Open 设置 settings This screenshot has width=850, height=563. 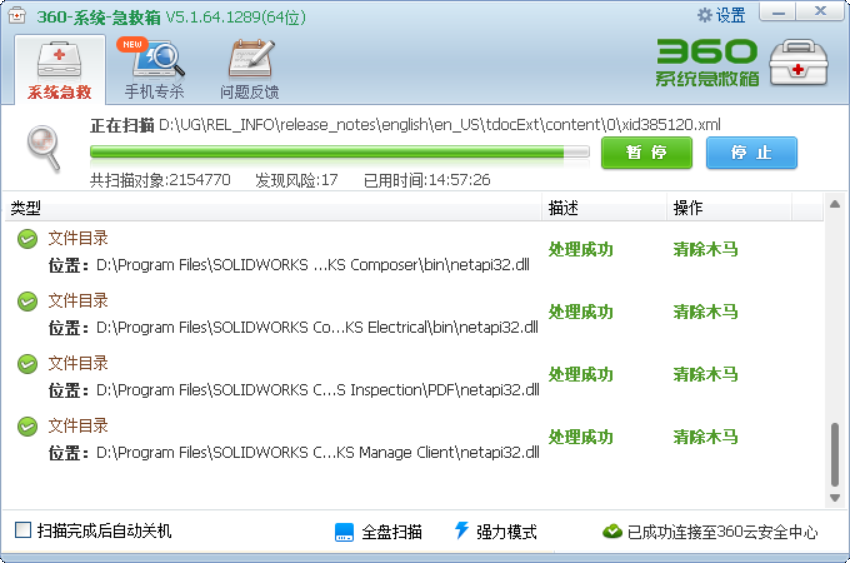(722, 15)
